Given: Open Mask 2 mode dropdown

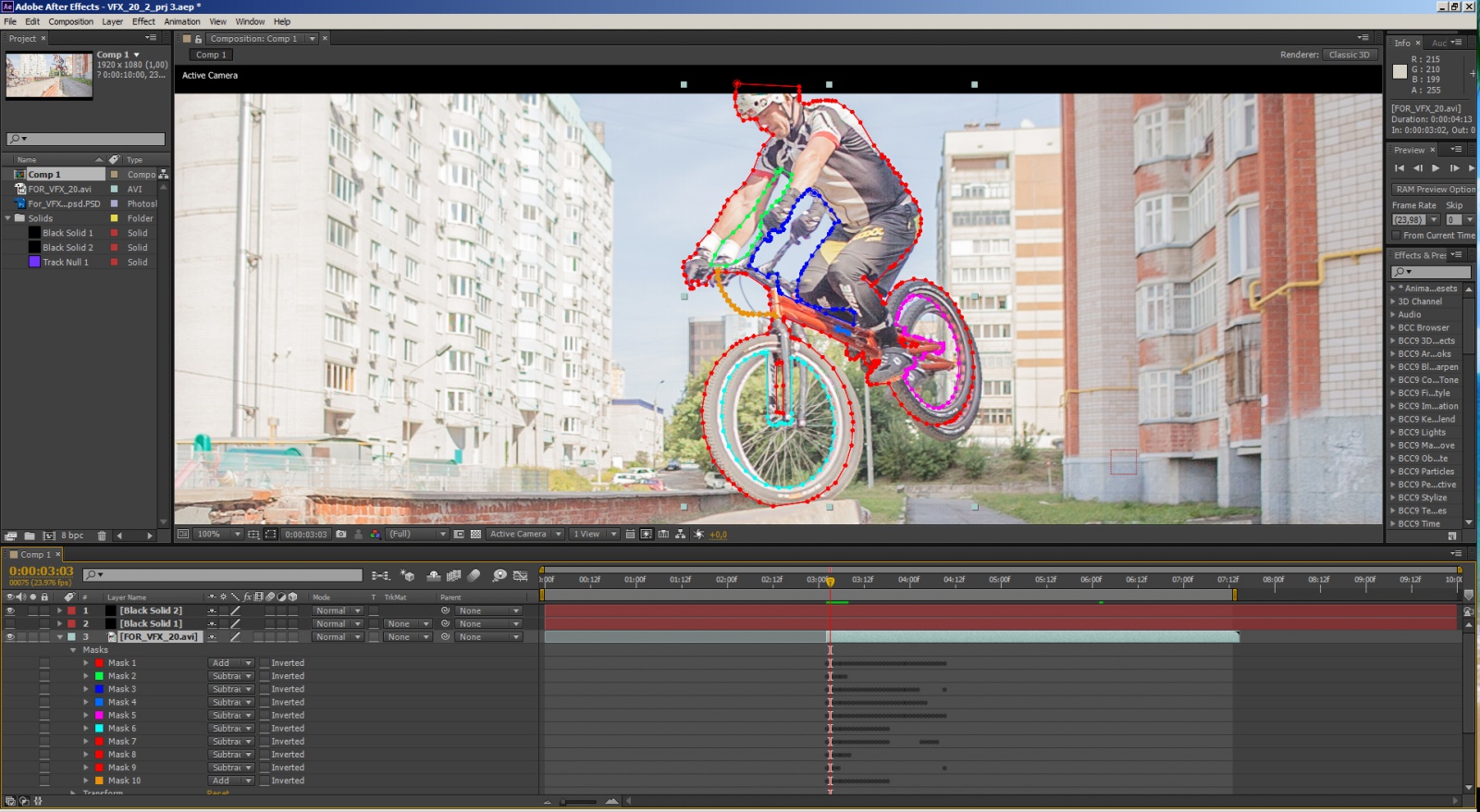Looking at the screenshot, I should pyautogui.click(x=230, y=676).
